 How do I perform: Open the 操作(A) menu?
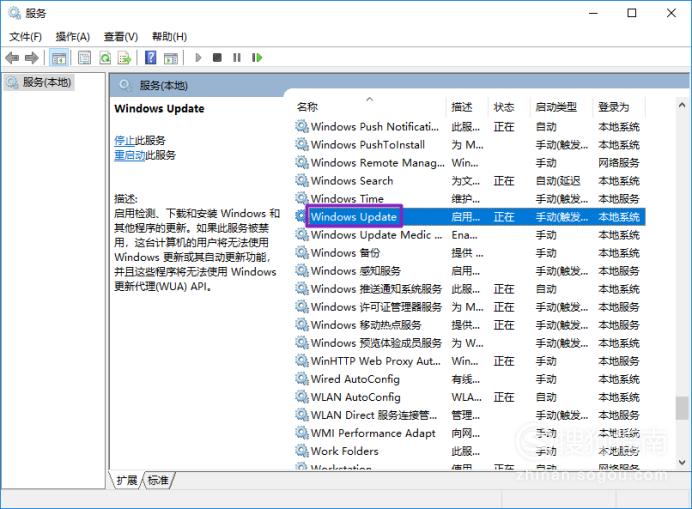click(73, 37)
